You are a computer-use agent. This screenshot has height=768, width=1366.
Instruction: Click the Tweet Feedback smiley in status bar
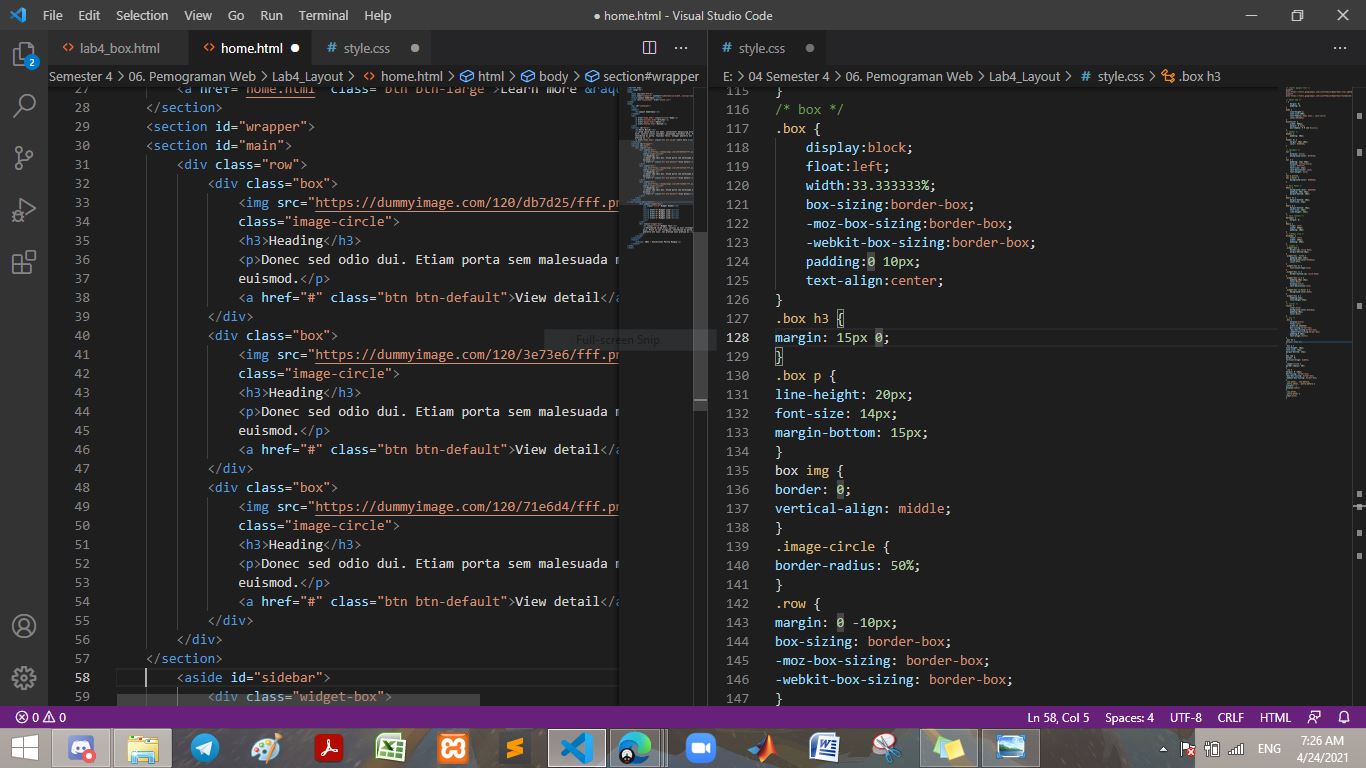[x=1313, y=717]
